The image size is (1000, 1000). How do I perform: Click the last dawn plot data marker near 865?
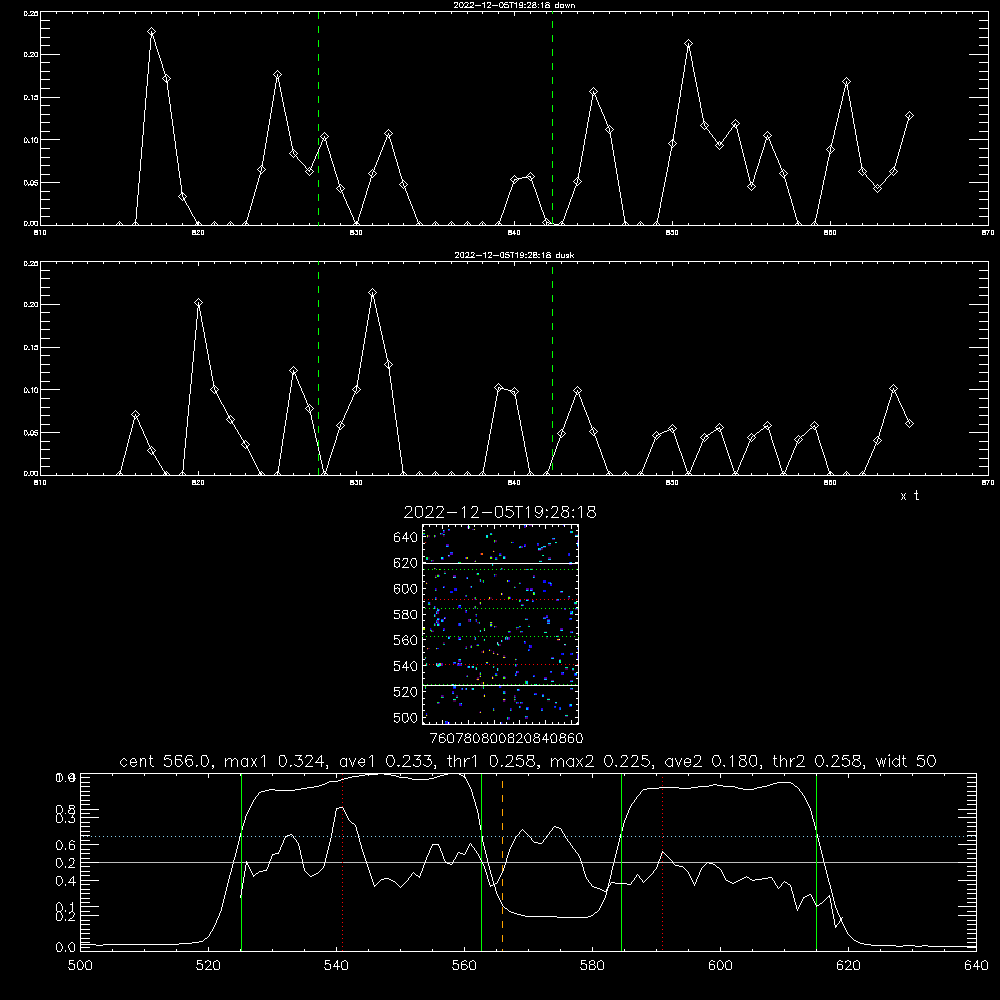pos(909,115)
